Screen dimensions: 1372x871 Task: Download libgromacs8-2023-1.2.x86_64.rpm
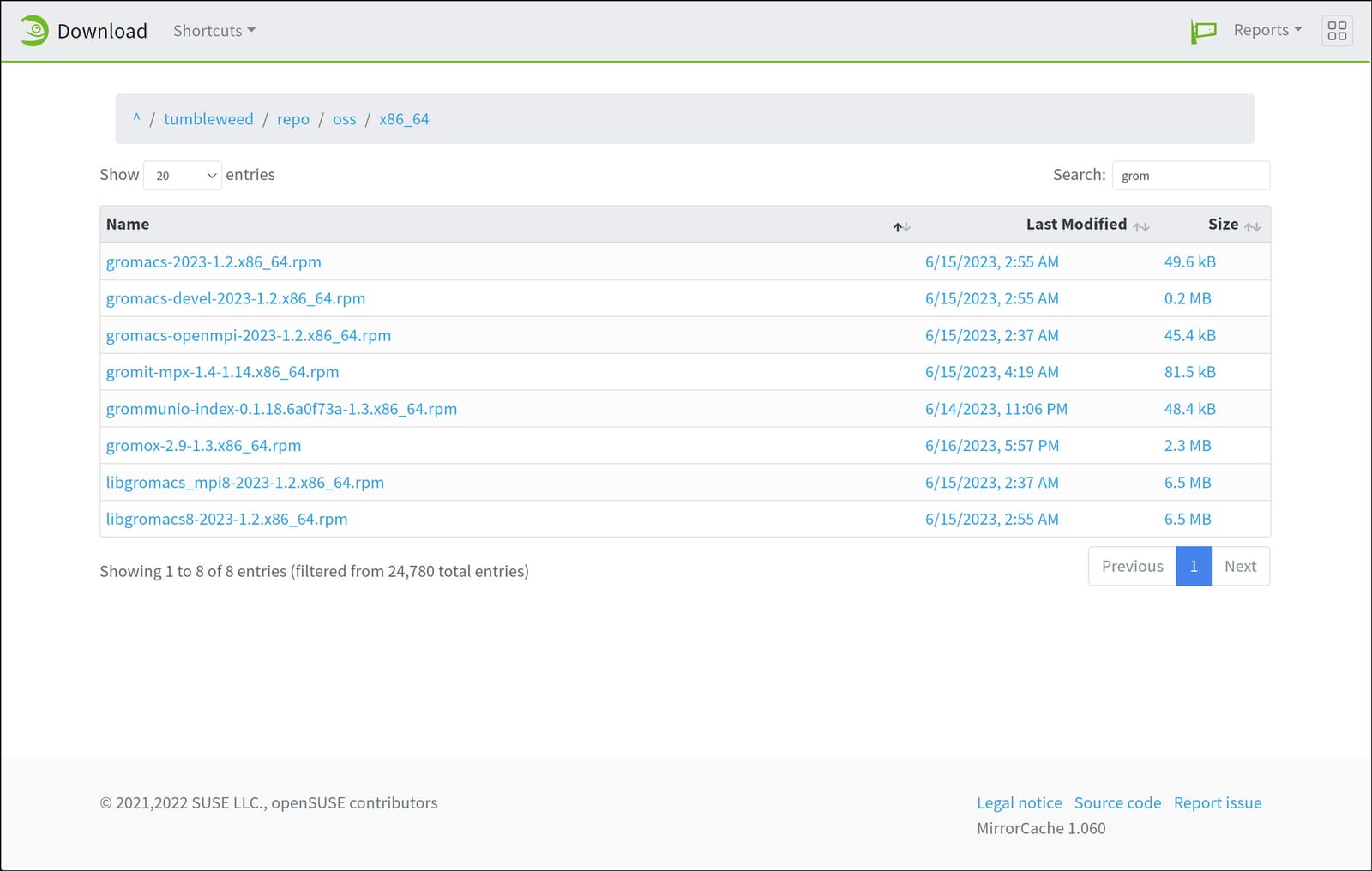tap(227, 519)
